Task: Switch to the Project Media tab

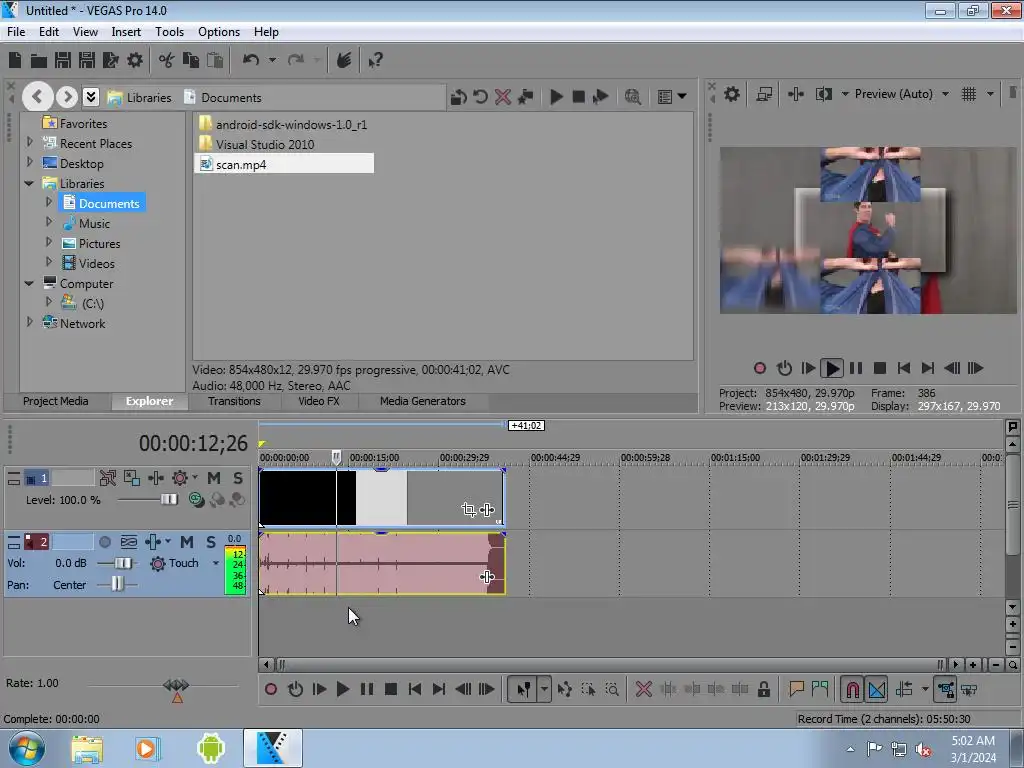Action: pos(56,401)
